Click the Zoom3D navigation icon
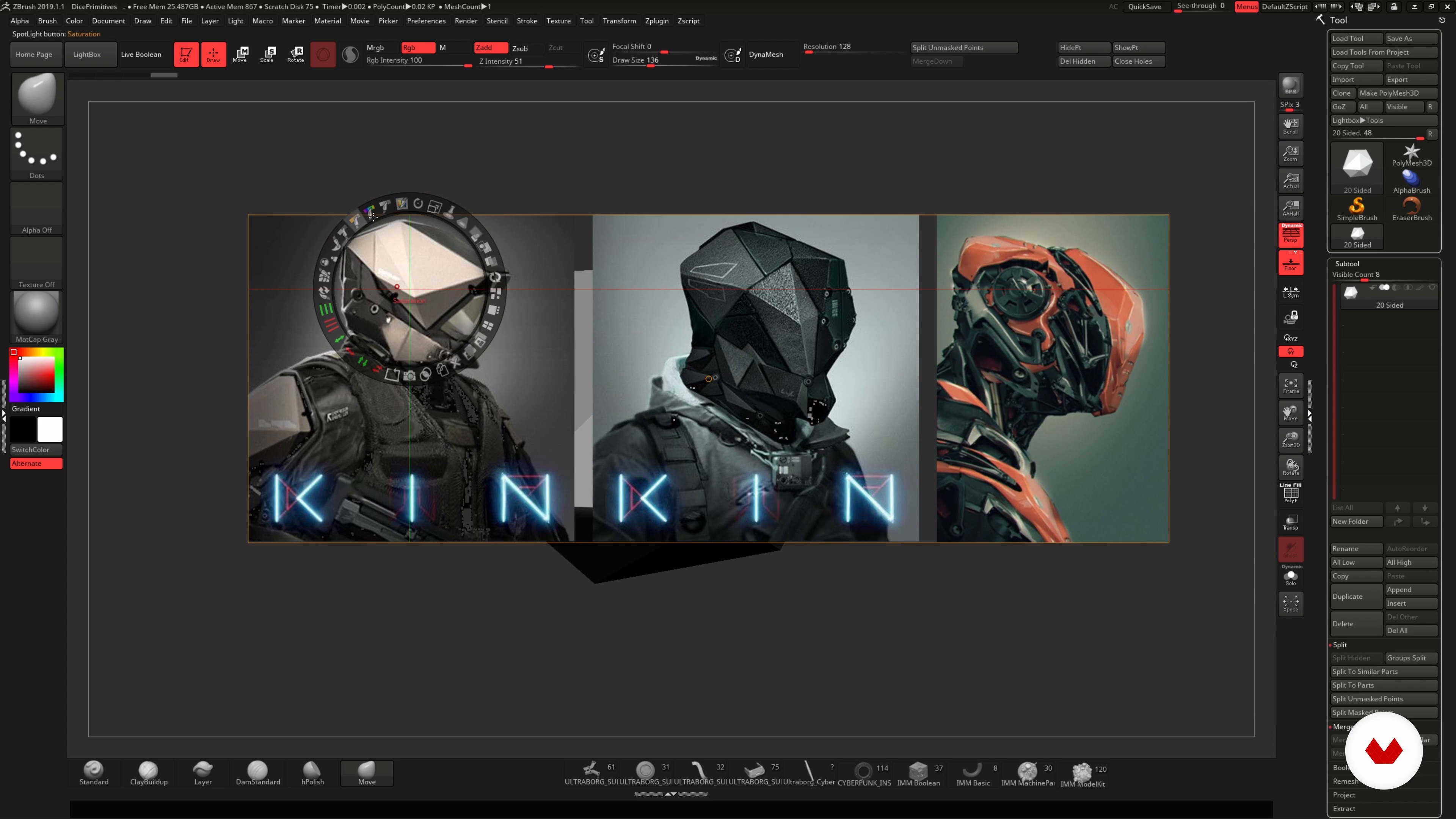This screenshot has height=819, width=1456. 1290,440
